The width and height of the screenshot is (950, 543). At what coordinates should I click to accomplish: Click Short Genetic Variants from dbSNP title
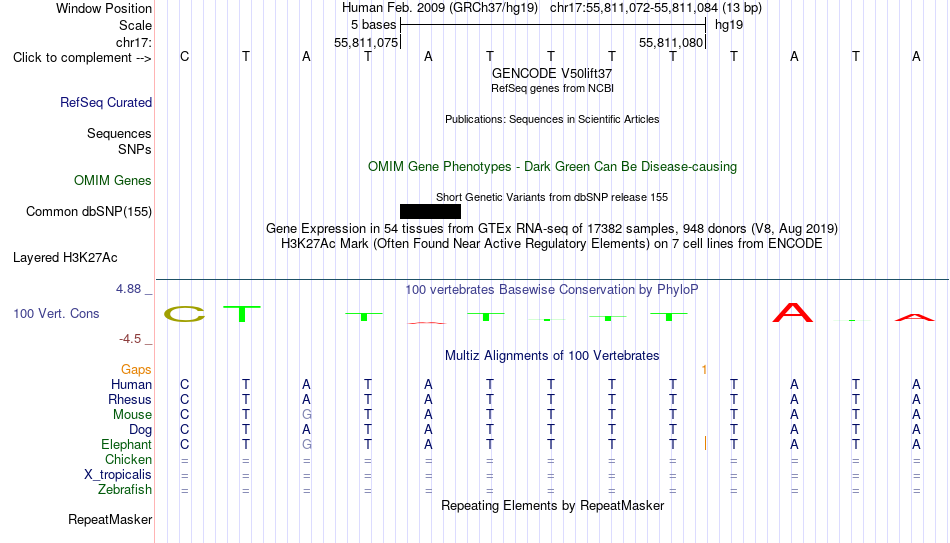(552, 197)
